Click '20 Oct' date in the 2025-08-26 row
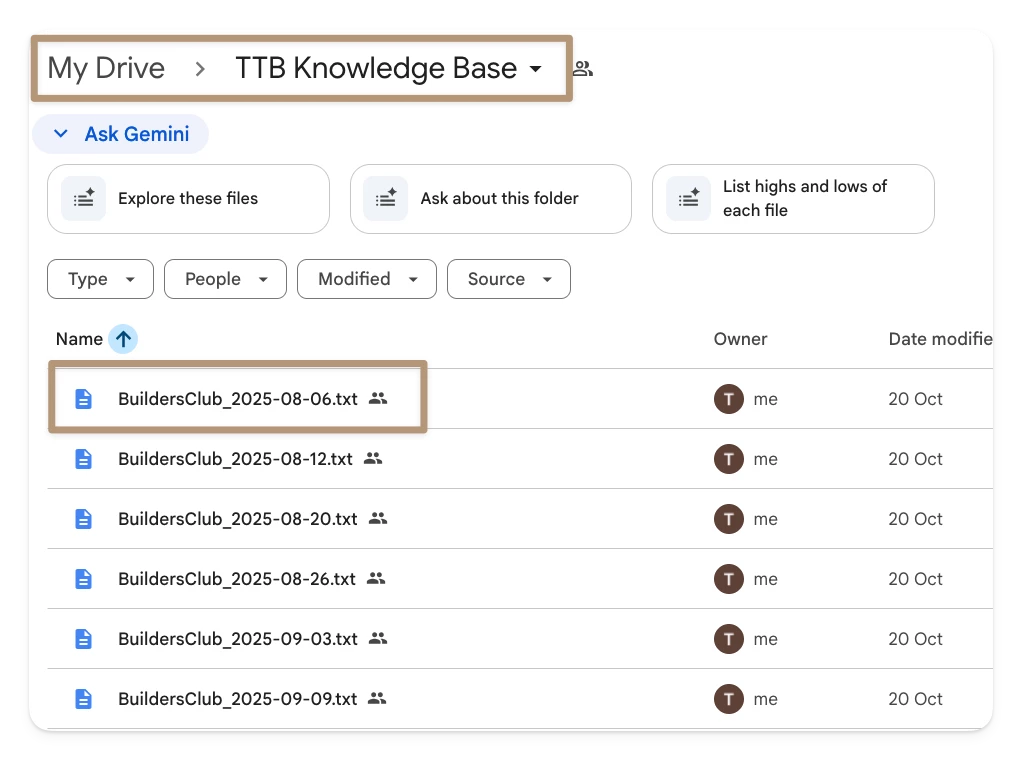1022x760 pixels. (915, 579)
